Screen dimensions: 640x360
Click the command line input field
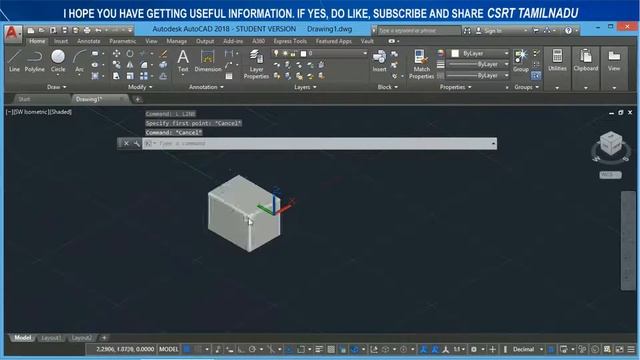click(x=320, y=144)
